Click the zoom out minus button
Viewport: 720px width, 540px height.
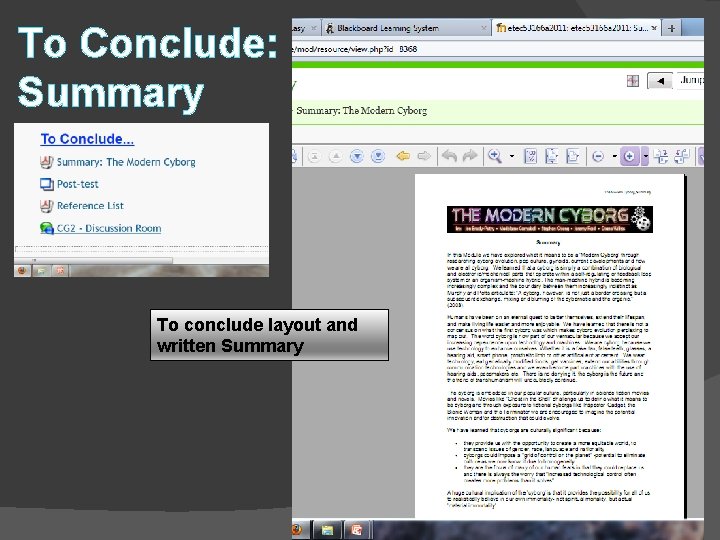click(598, 157)
